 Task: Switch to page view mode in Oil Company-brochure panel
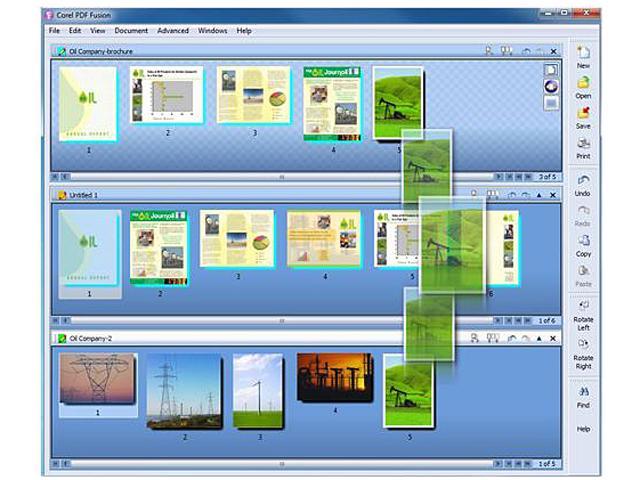point(551,69)
